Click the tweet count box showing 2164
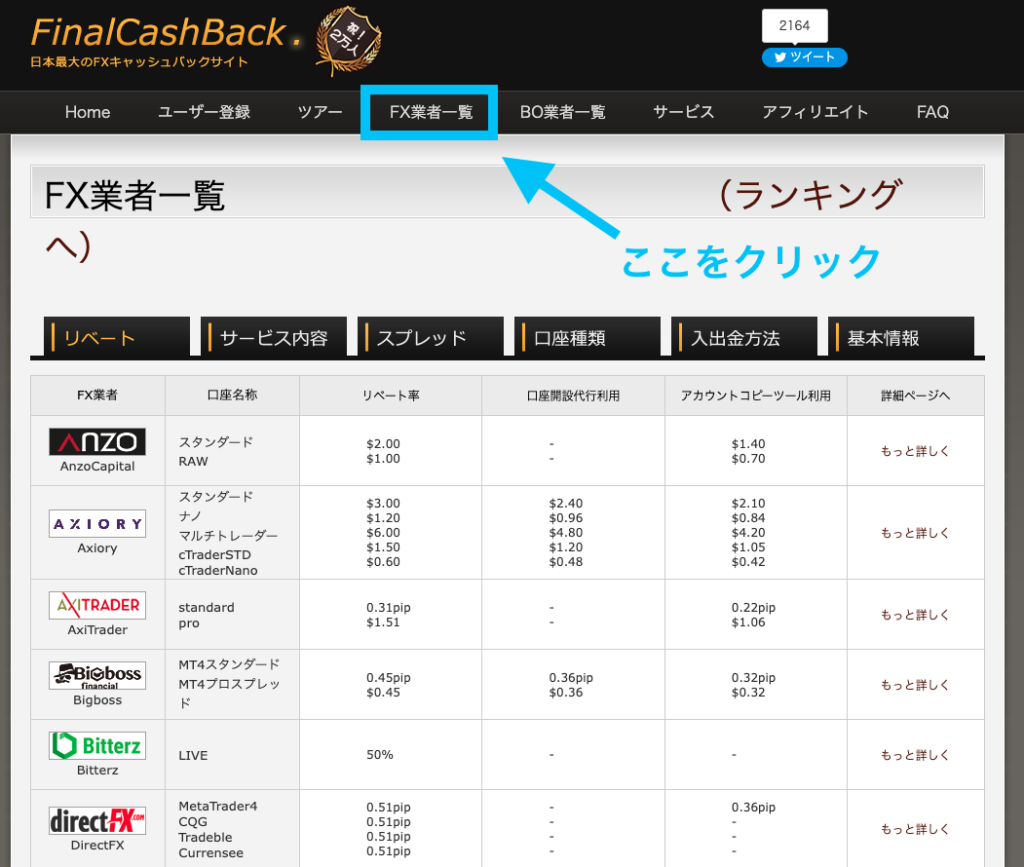Viewport: 1024px width, 867px height. [x=794, y=26]
